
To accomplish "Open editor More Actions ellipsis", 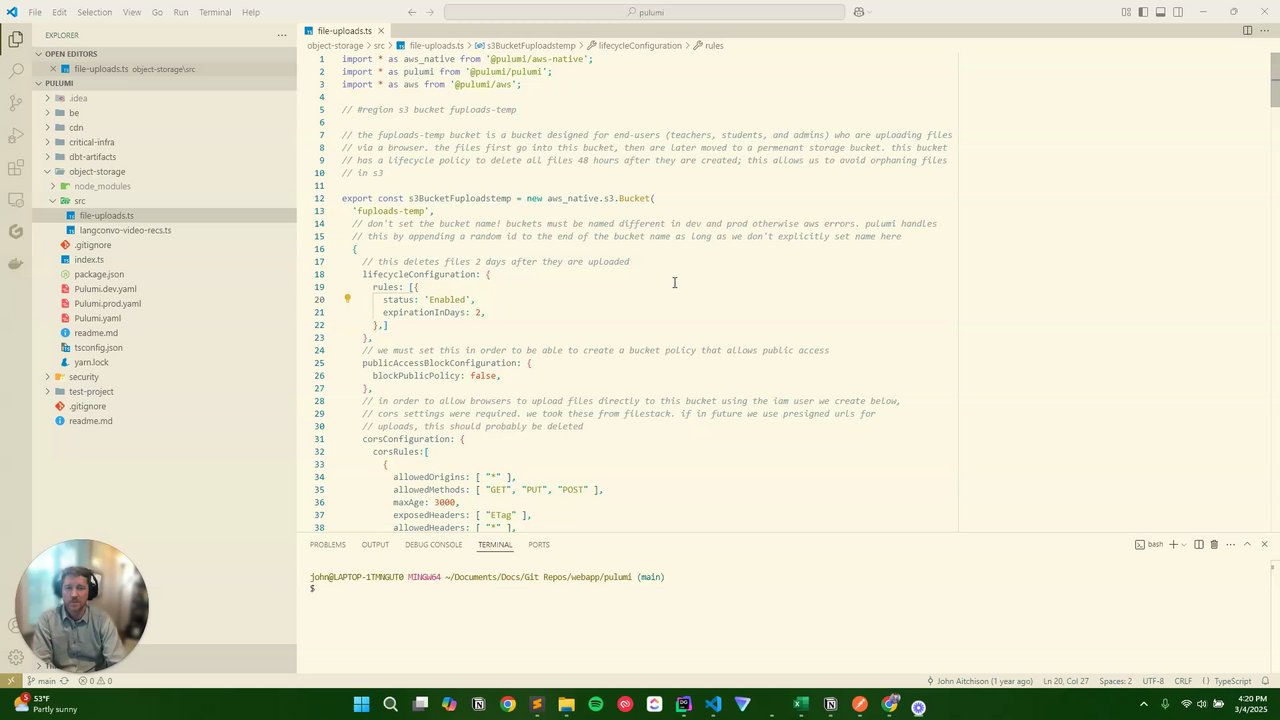I will (x=1265, y=31).
